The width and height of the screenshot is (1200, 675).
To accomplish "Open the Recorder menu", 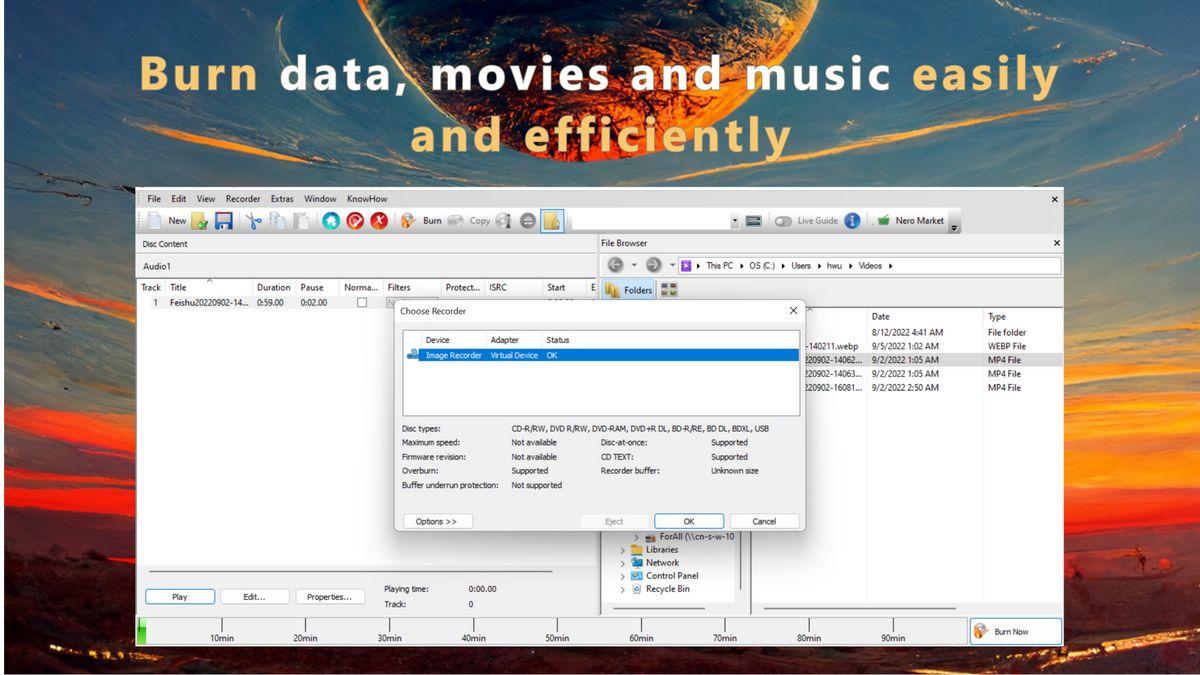I will pyautogui.click(x=243, y=199).
